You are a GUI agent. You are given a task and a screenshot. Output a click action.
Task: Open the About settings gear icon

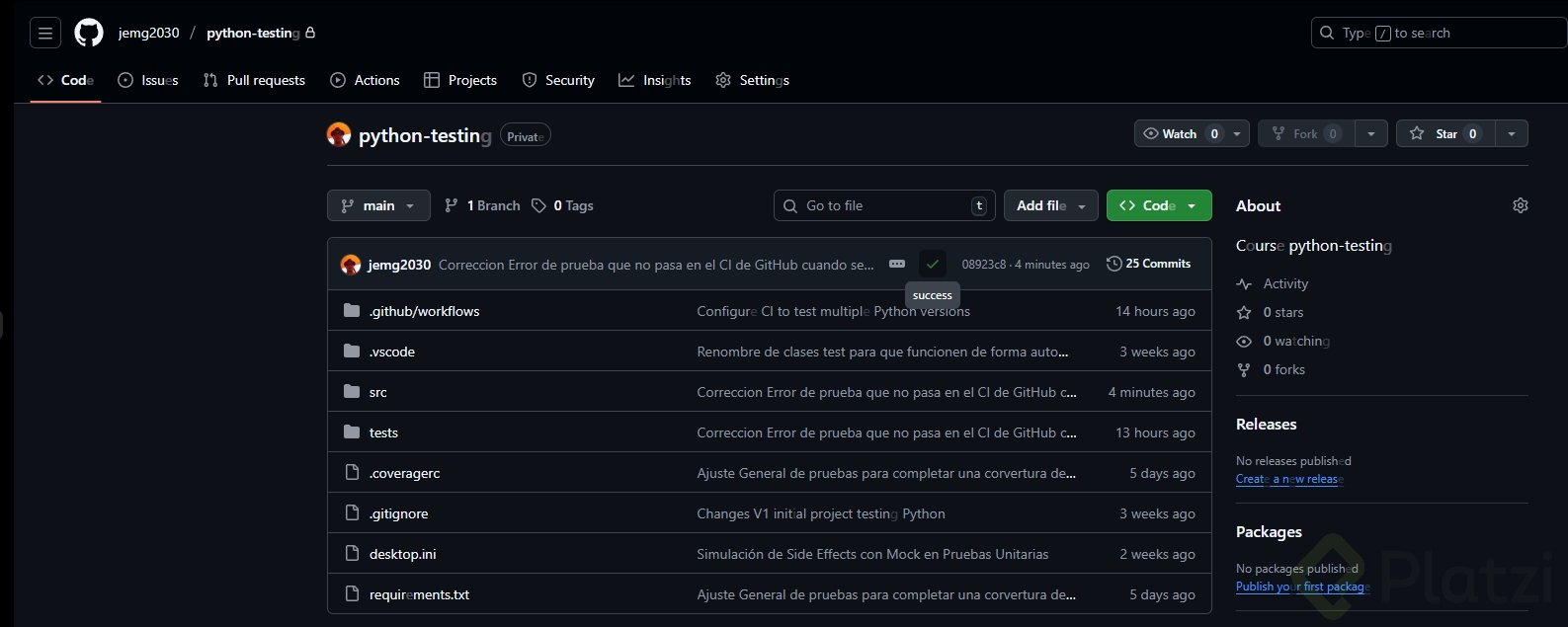tap(1520, 205)
